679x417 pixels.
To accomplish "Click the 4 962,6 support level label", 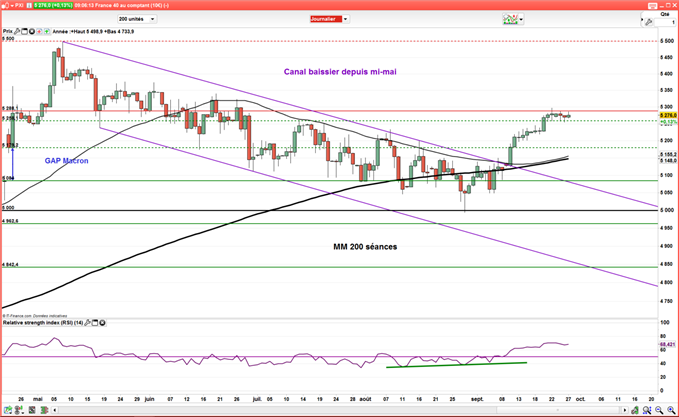I will 10,221.
